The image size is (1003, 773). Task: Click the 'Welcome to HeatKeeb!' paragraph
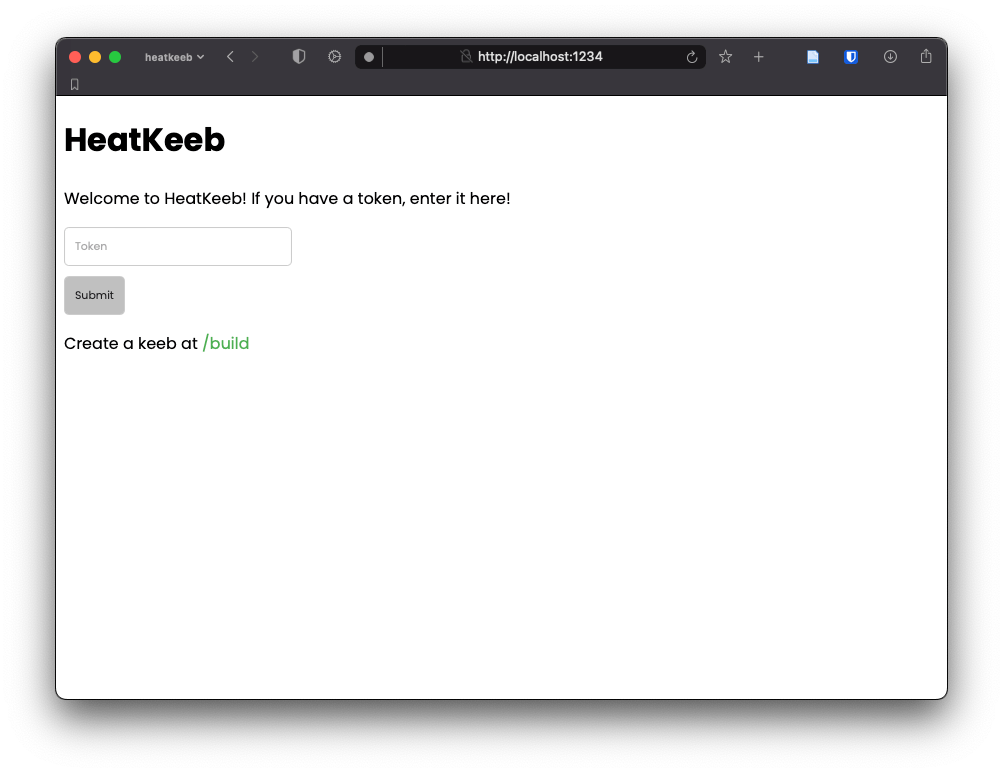[x=287, y=198]
